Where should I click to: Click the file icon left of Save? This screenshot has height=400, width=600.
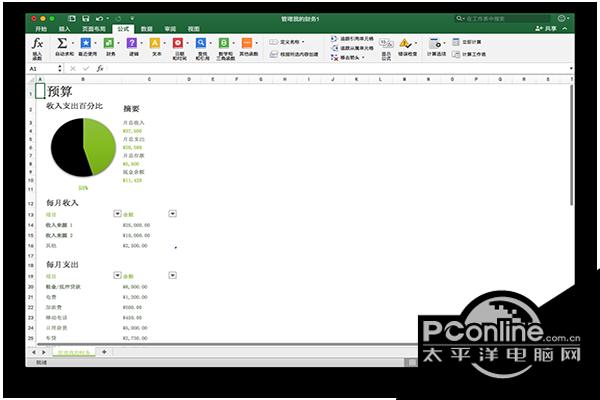[72, 18]
